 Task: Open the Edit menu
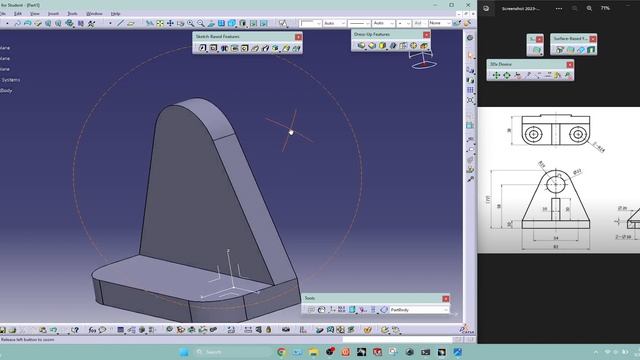click(x=18, y=13)
